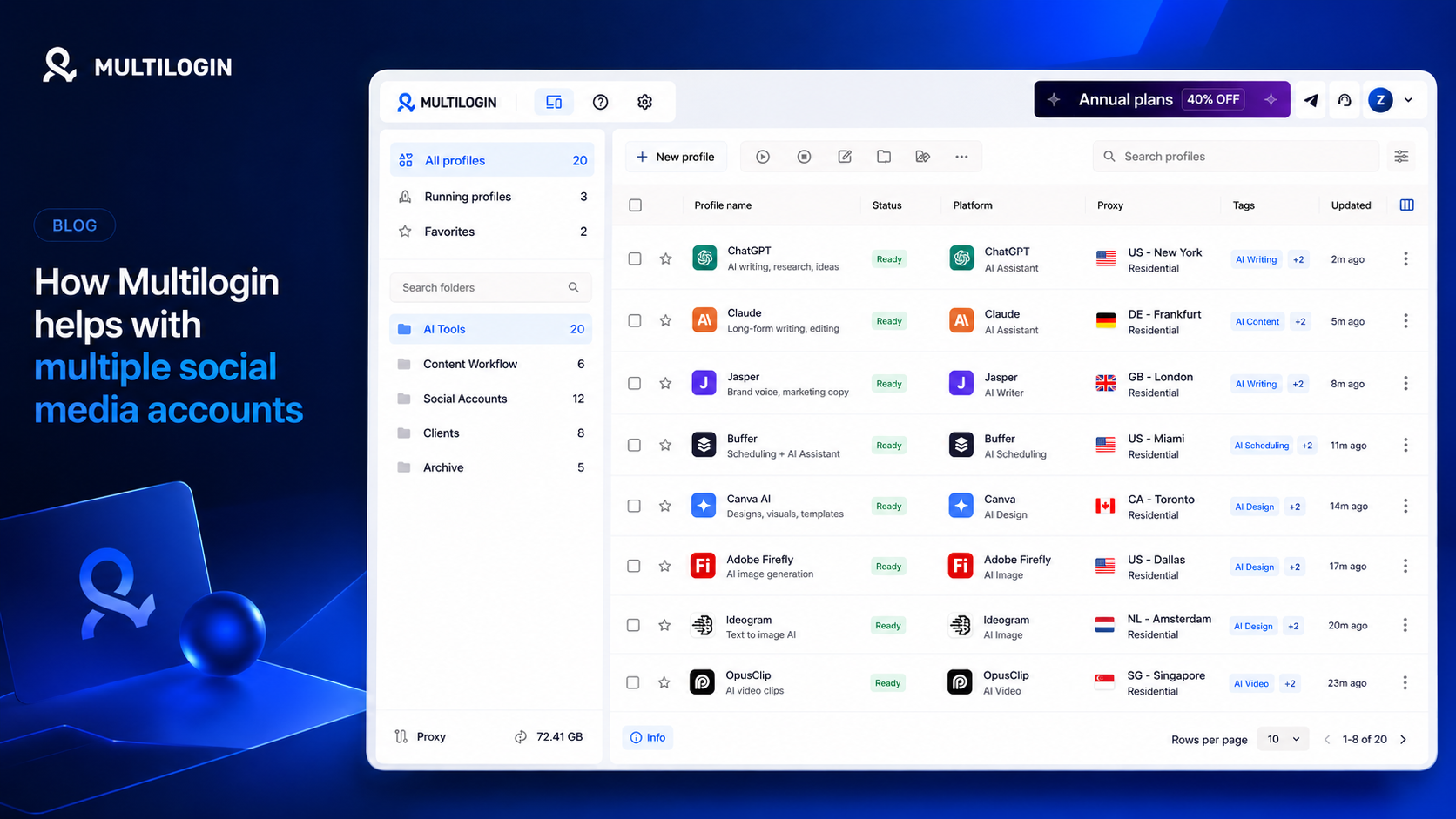Sort by the Updated column header
1456x819 pixels.
(x=1351, y=205)
